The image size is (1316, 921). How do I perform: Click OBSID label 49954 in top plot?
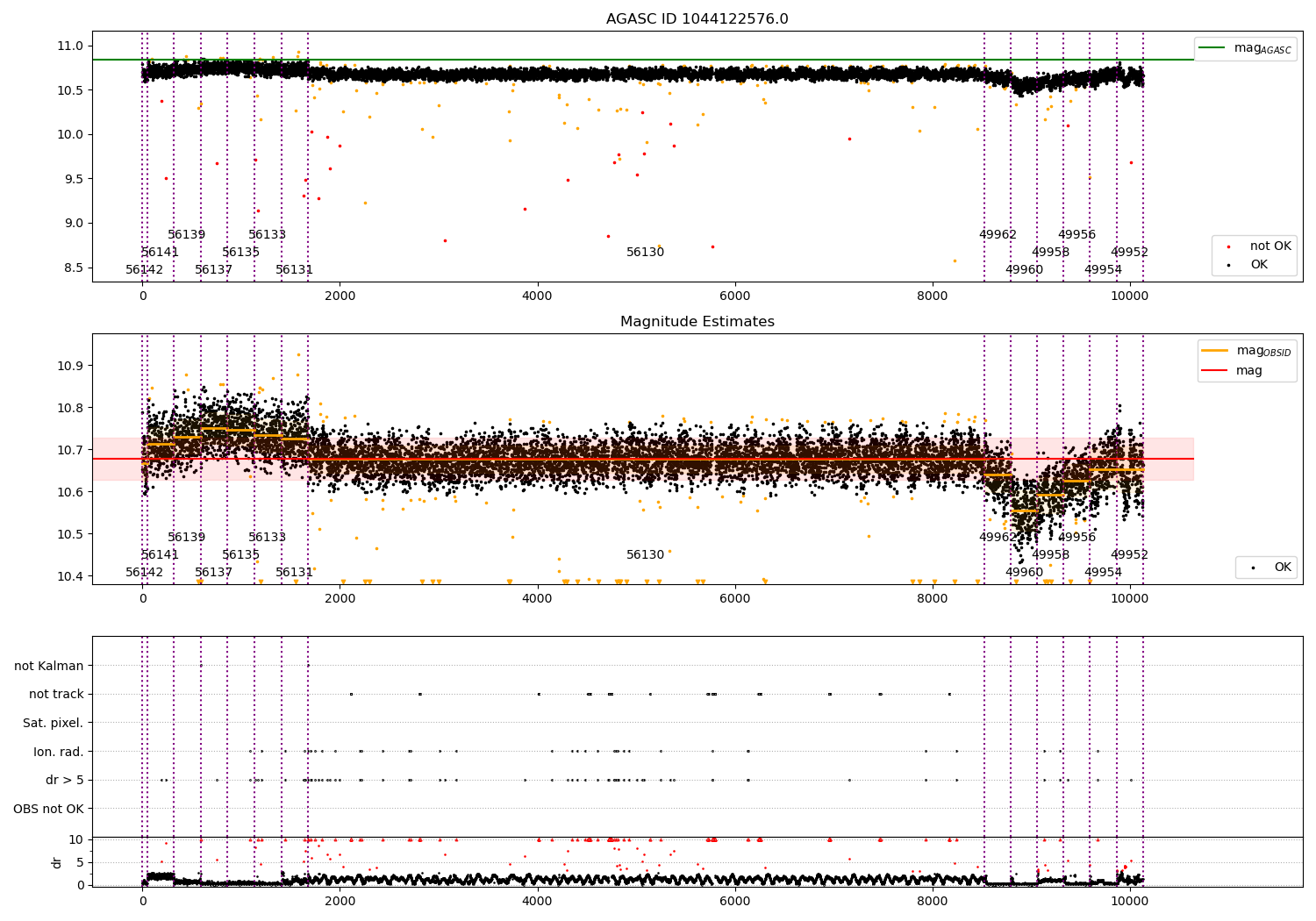click(x=1104, y=270)
